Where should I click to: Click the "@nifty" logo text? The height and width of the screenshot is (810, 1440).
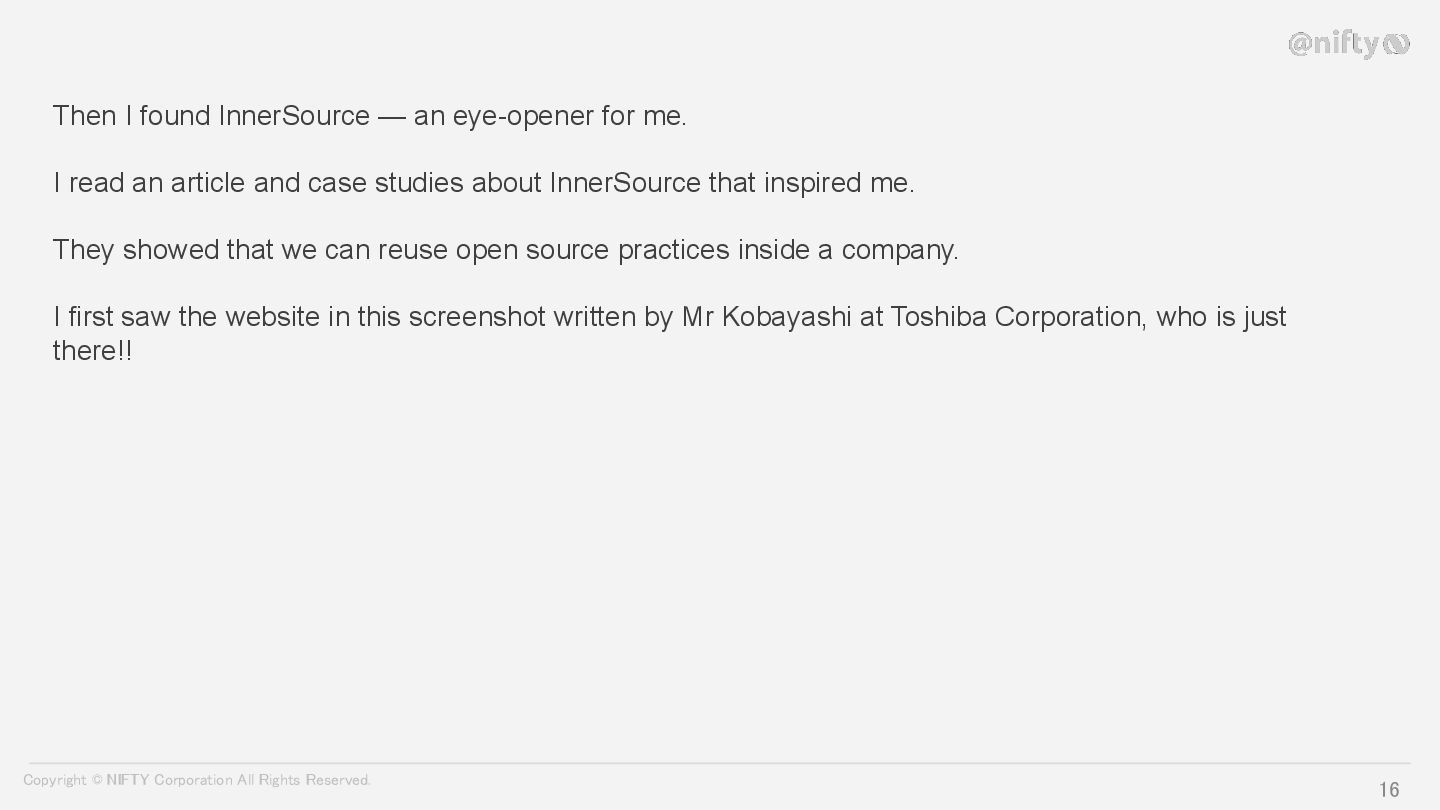(1335, 44)
